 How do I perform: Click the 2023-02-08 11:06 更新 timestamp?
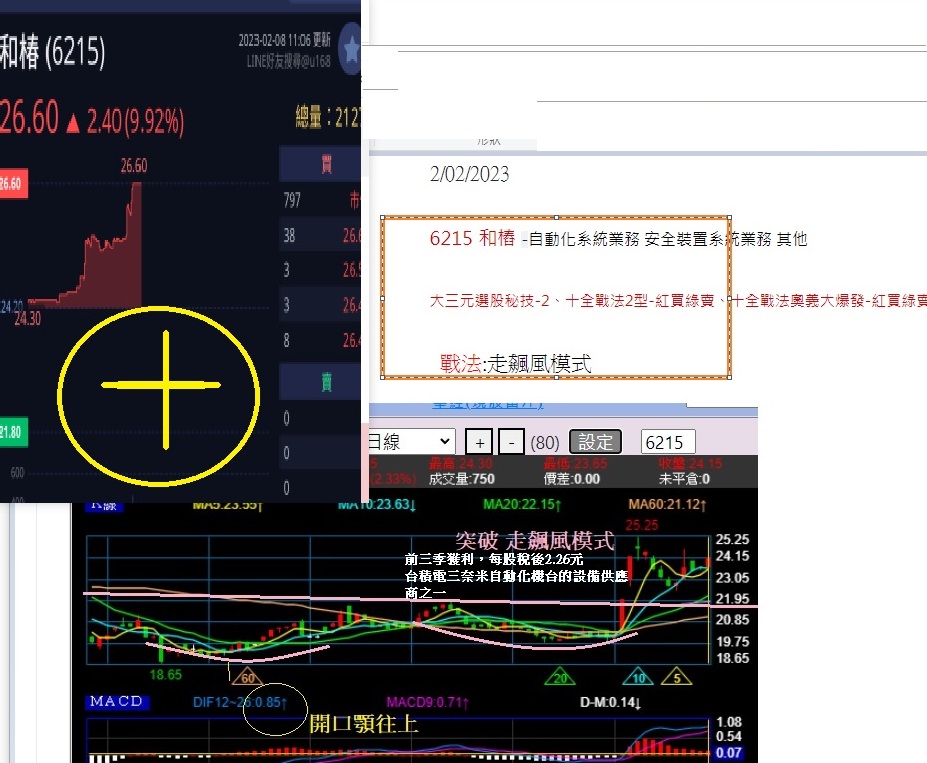coord(284,40)
